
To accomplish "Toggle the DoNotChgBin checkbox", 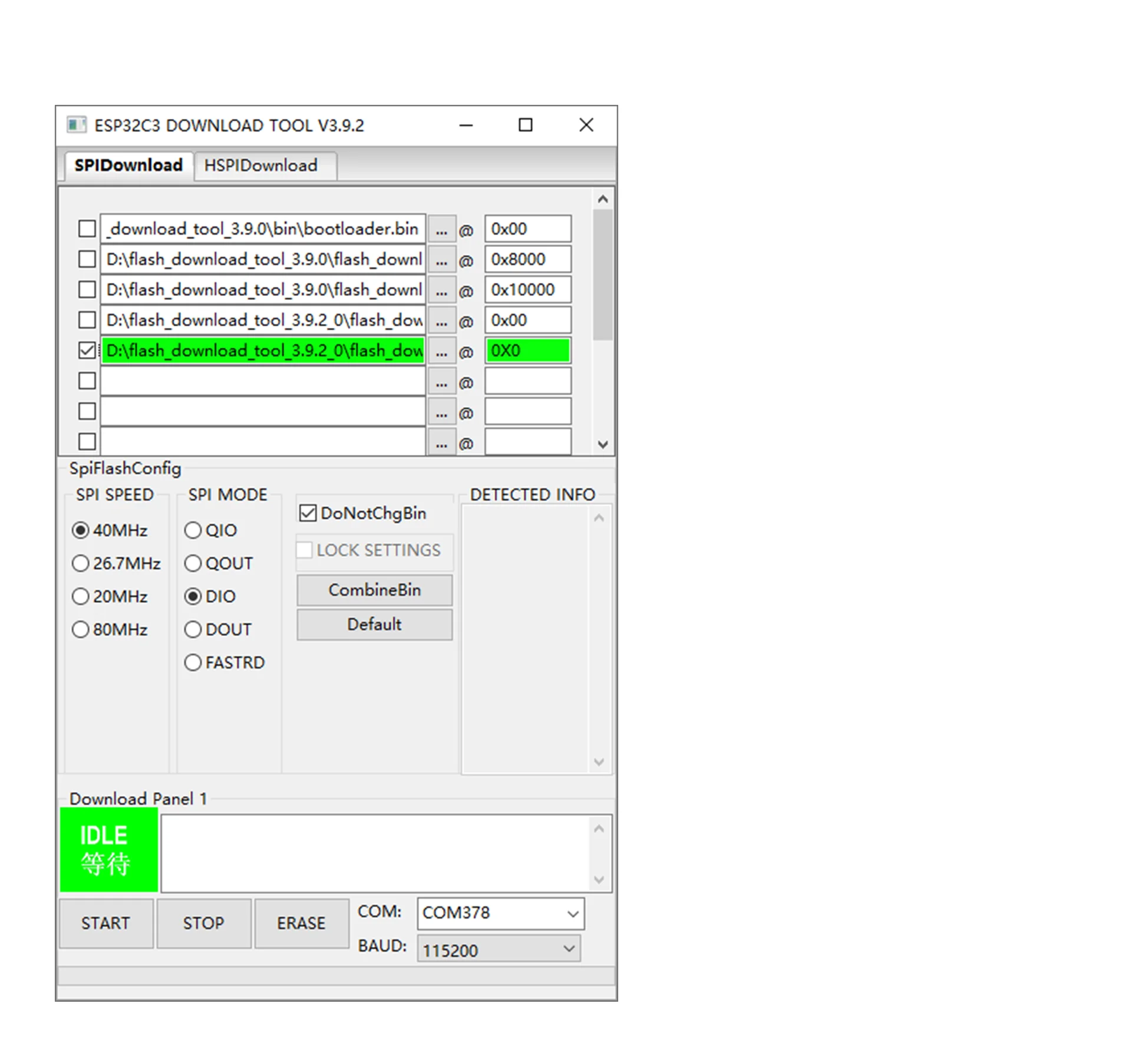I will pos(308,513).
